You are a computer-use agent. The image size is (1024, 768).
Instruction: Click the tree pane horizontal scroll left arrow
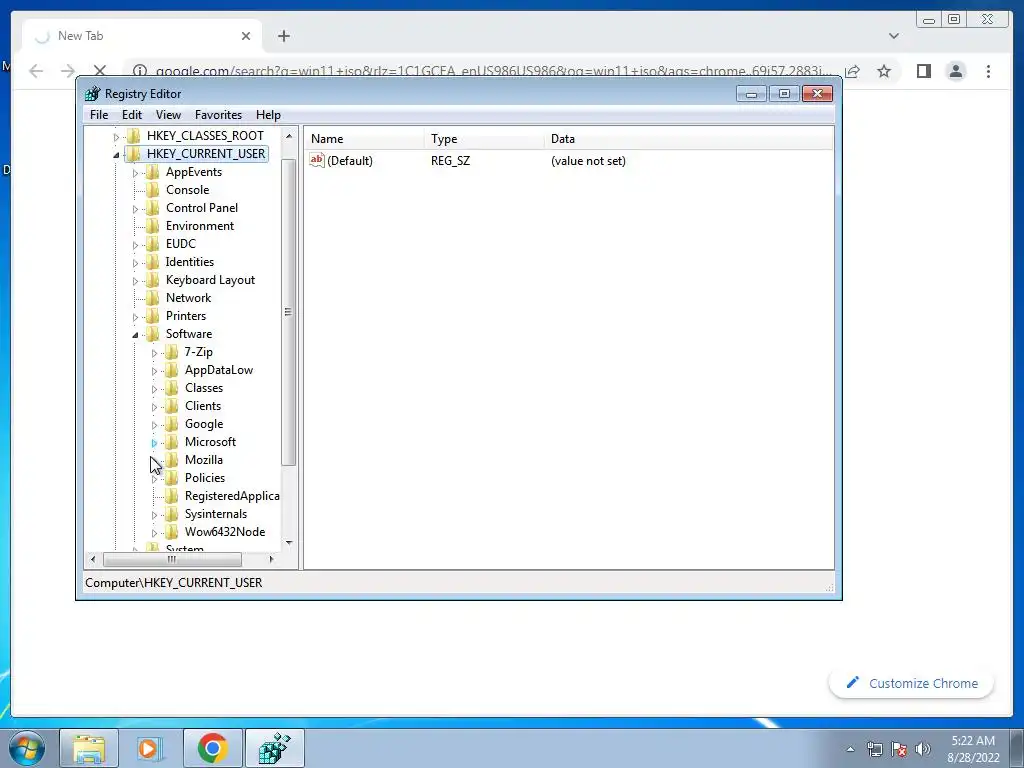93,559
